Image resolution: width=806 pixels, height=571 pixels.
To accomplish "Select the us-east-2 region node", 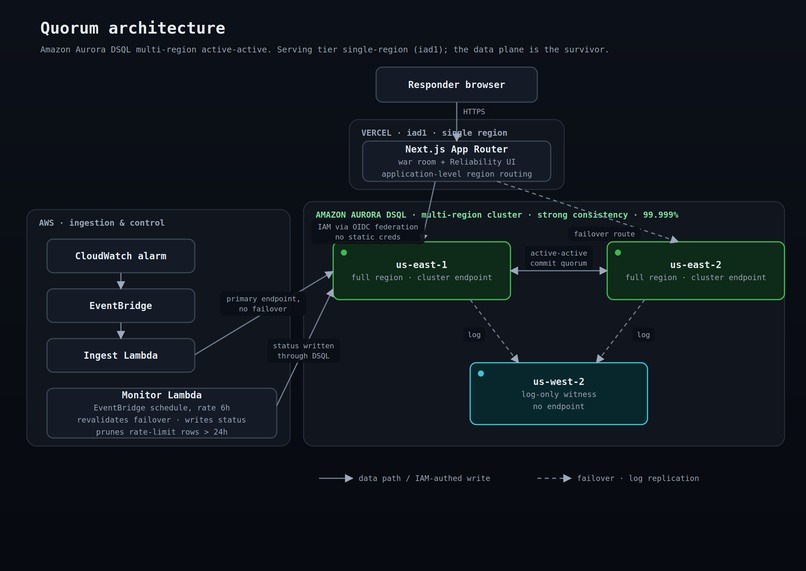I will click(x=695, y=270).
